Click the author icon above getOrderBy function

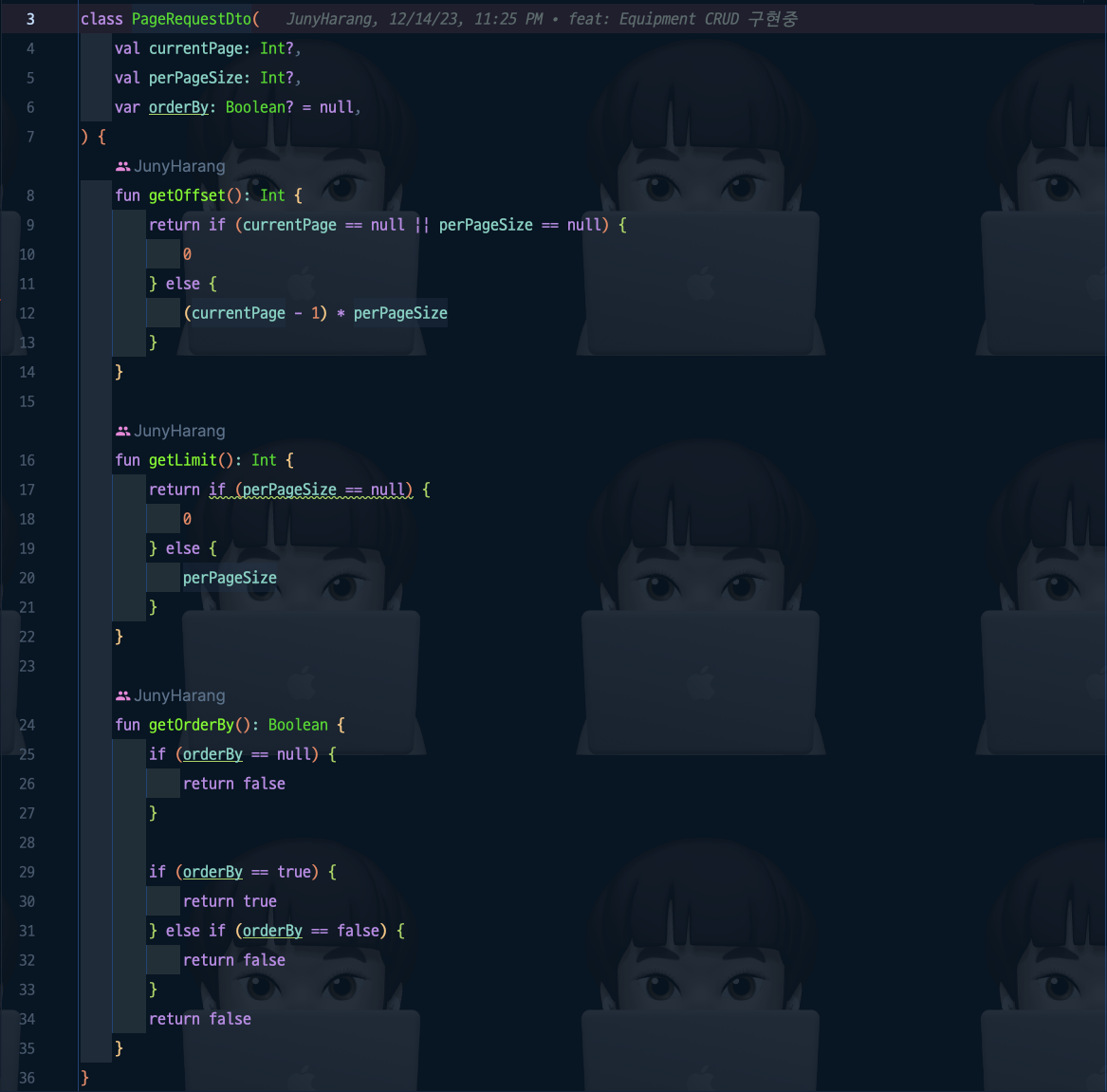pyautogui.click(x=123, y=696)
